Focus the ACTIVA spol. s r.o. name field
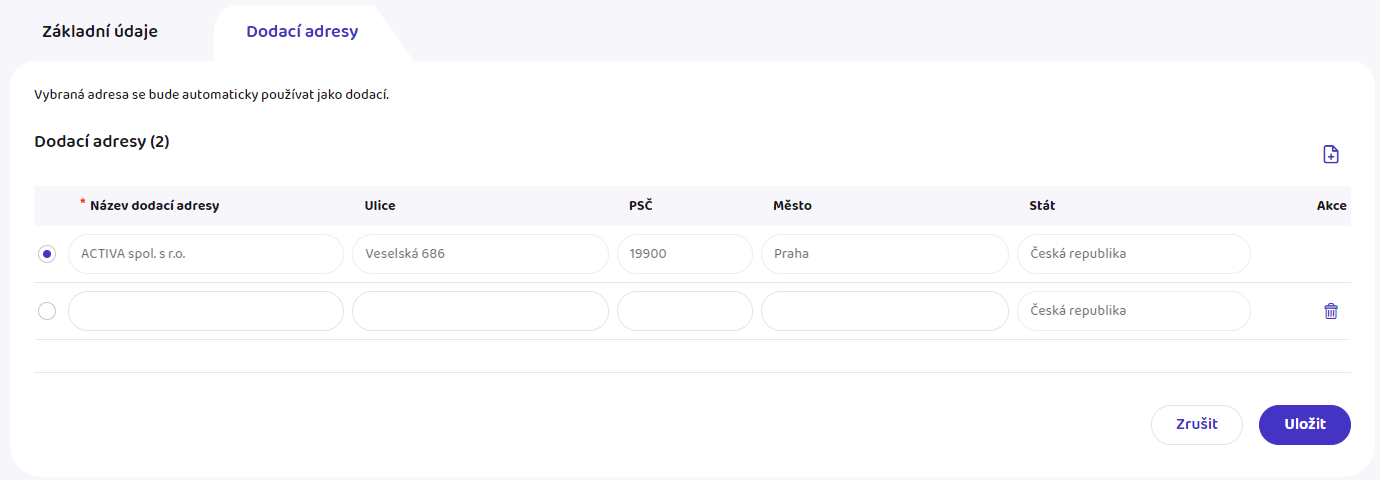This screenshot has height=480, width=1380. 206,254
